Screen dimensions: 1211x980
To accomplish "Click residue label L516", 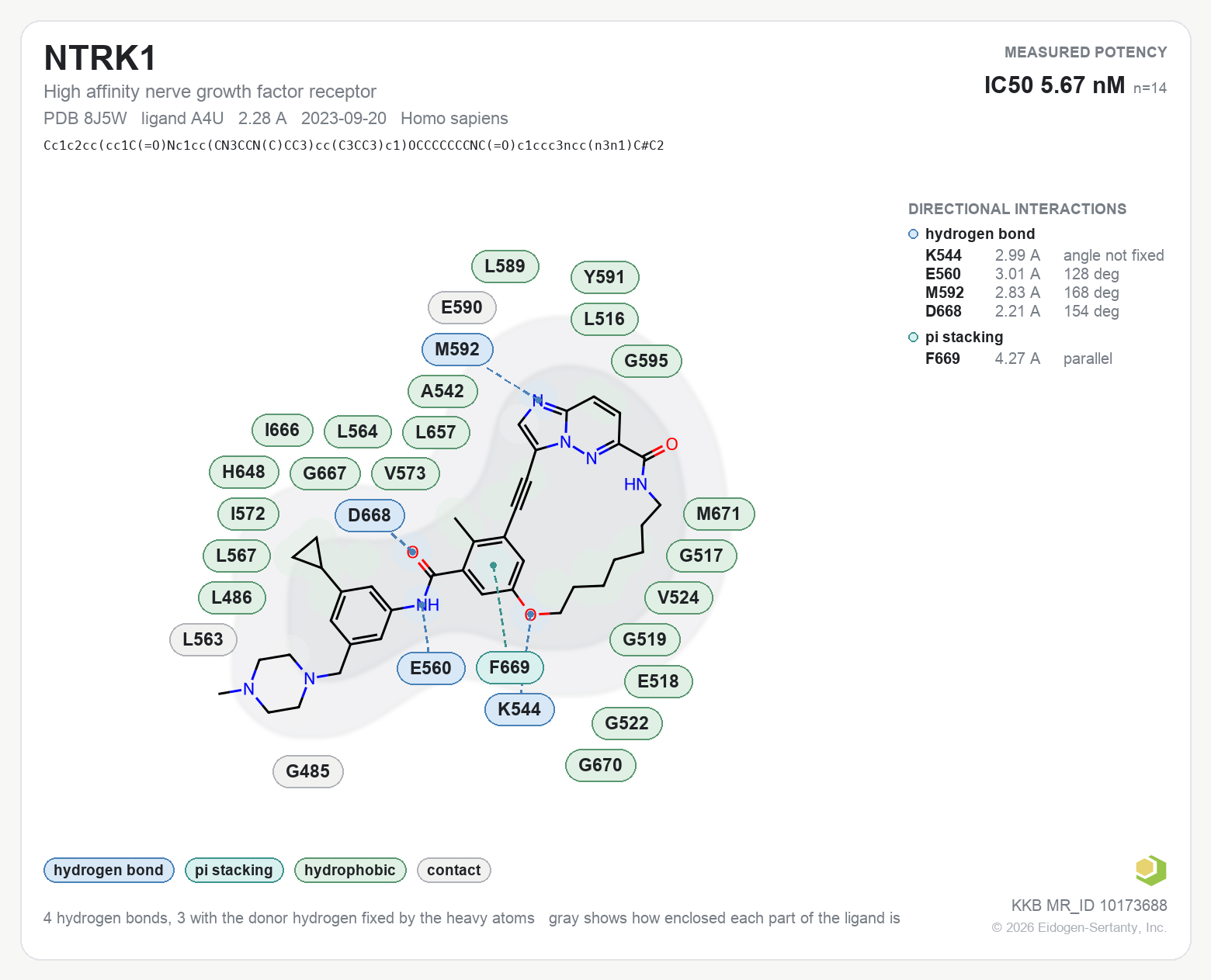I will [604, 319].
